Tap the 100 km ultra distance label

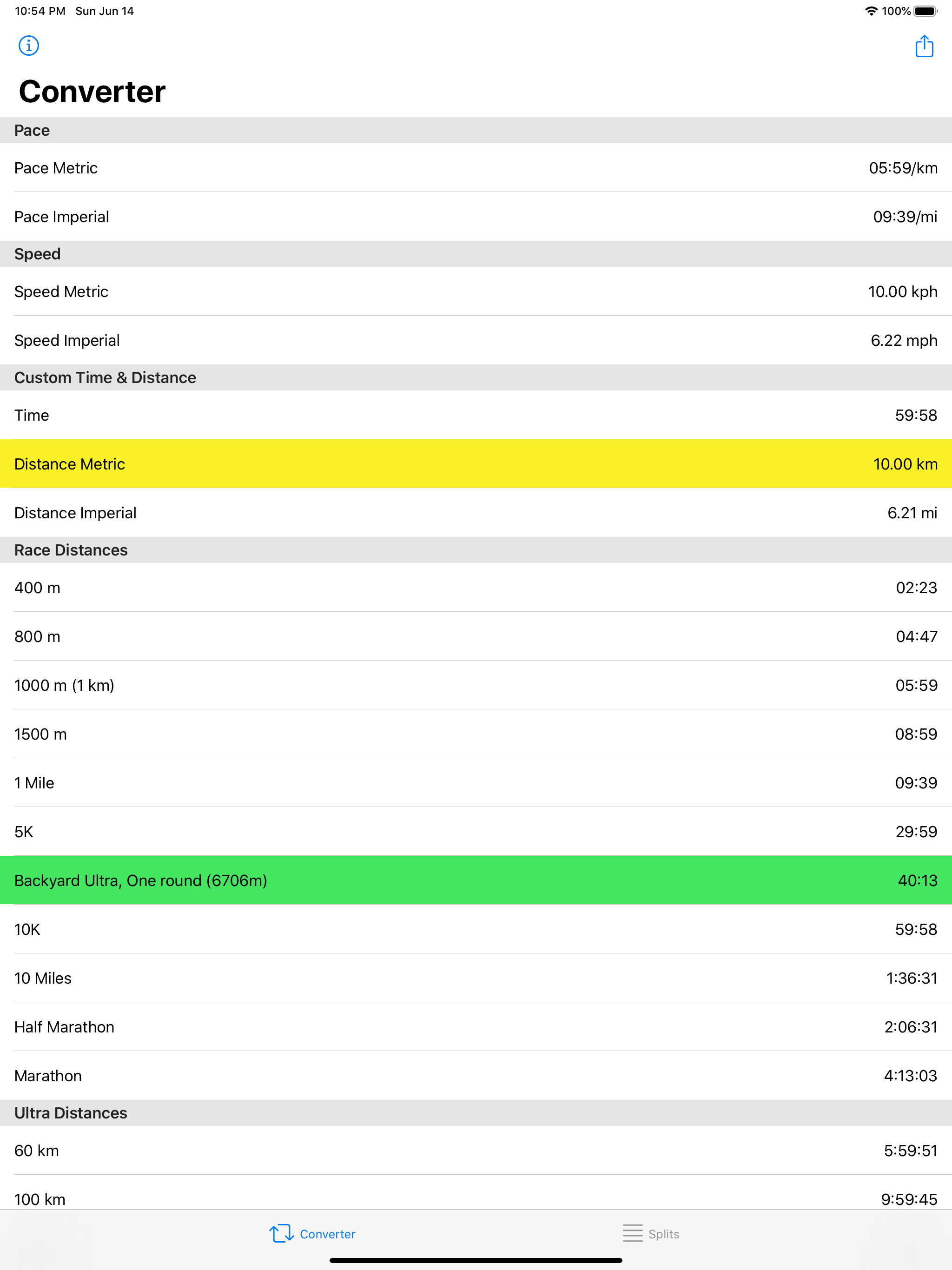[x=40, y=1199]
